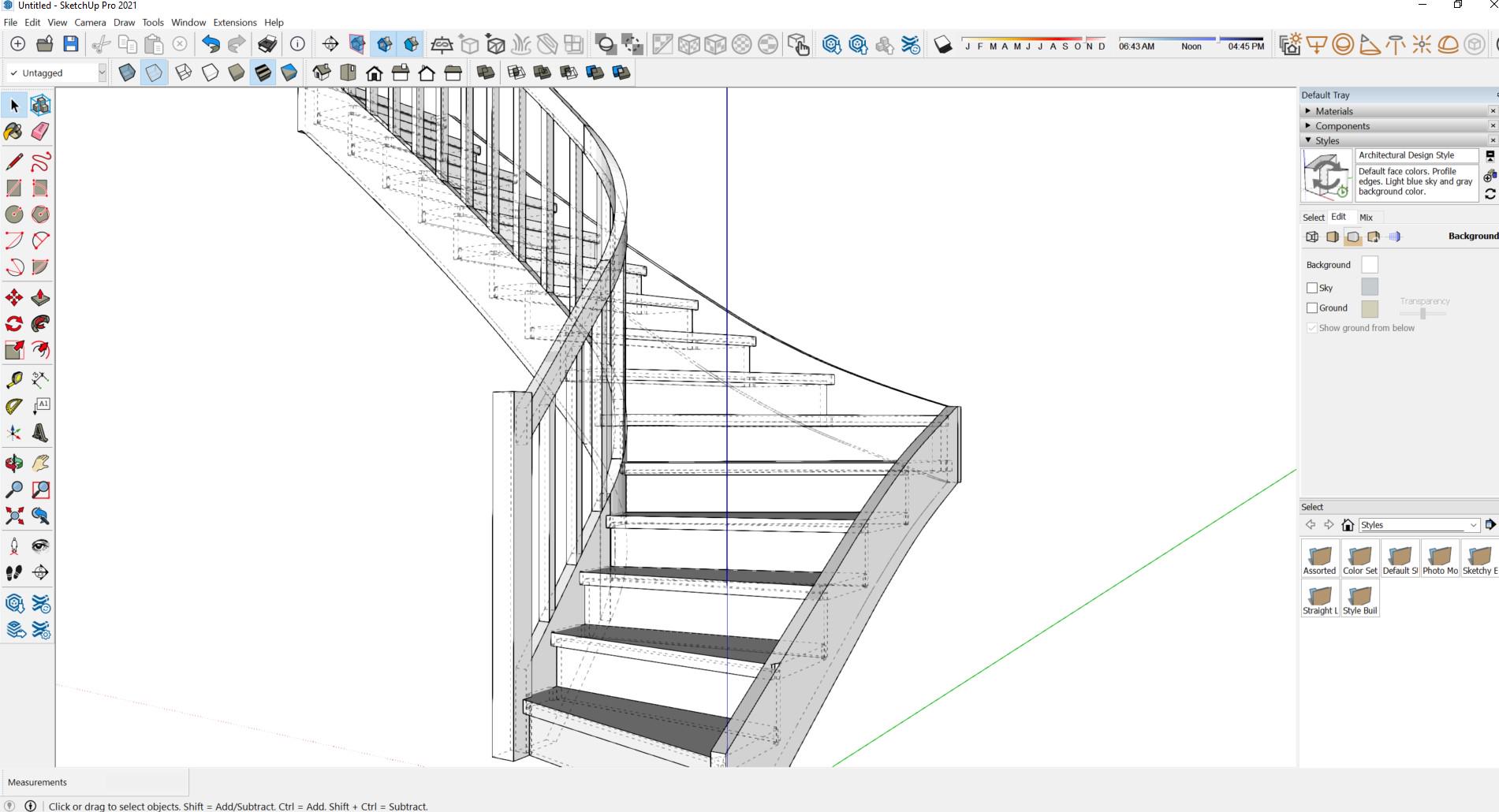This screenshot has width=1499, height=812.
Task: Open the Extensions menu
Action: 235,22
